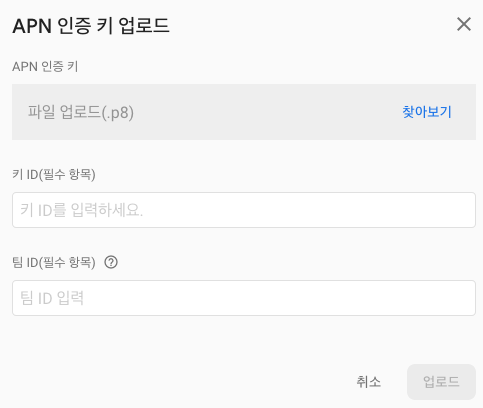Screen dimensions: 483x408
Task: Select the gray 파일 업로드(.p8) file area
Action: click(244, 112)
